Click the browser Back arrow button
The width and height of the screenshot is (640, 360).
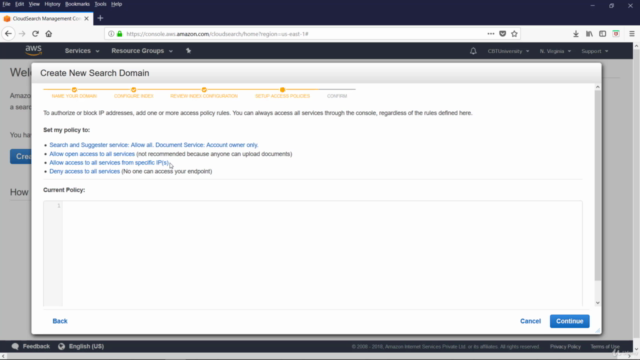(8, 34)
